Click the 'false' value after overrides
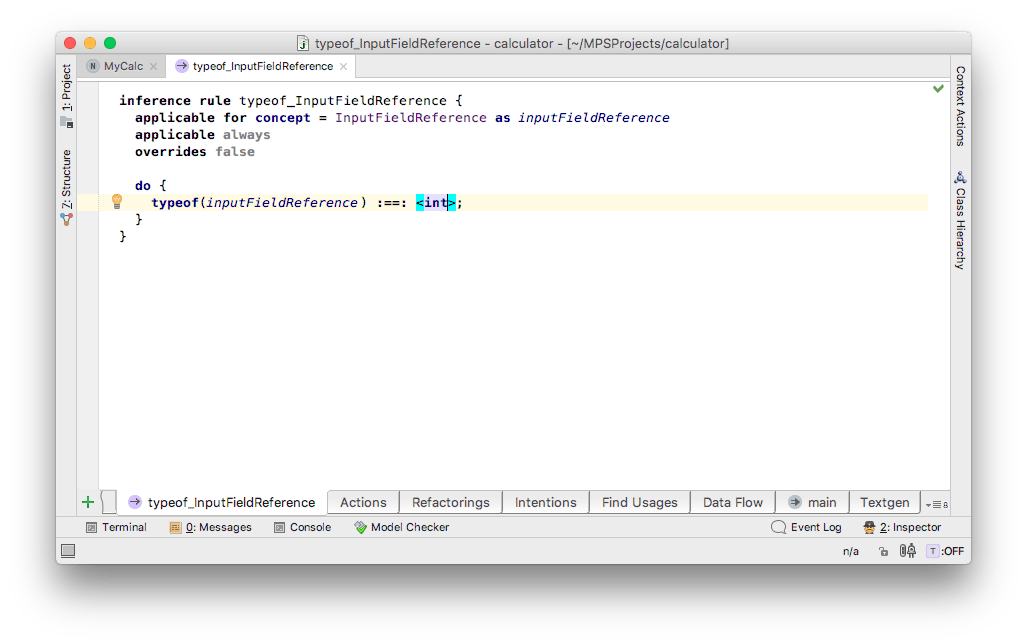1027x644 pixels. (x=235, y=152)
